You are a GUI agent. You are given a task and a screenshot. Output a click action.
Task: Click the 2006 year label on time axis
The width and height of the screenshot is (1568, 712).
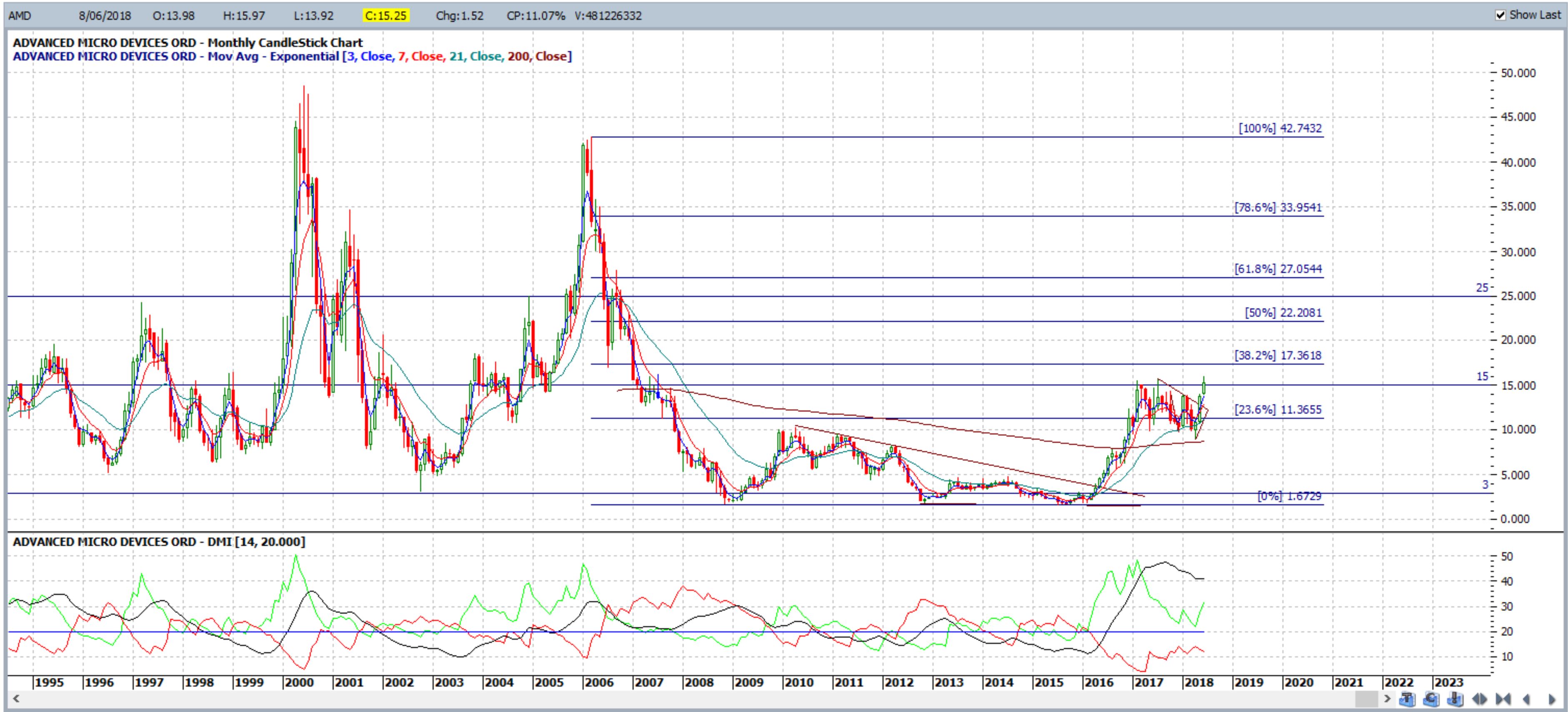tap(599, 682)
